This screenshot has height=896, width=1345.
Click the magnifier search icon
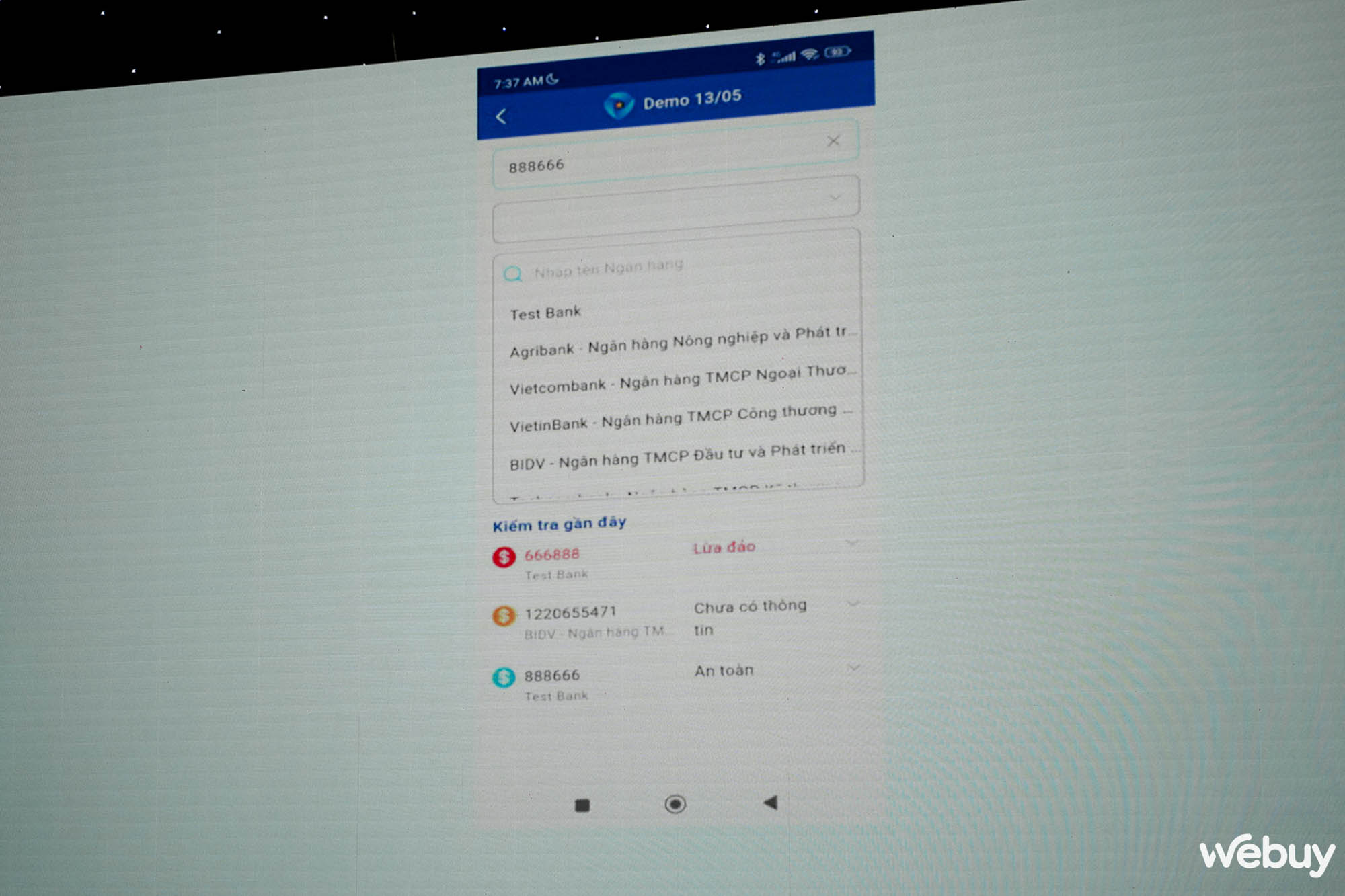513,274
